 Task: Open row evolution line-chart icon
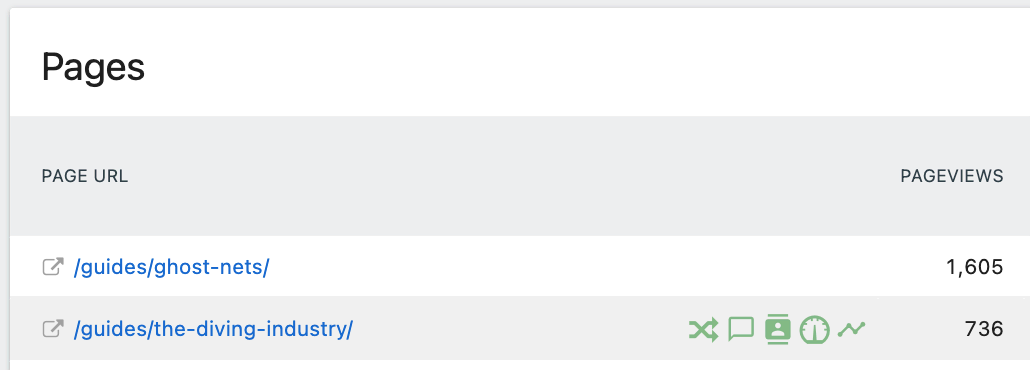[851, 328]
